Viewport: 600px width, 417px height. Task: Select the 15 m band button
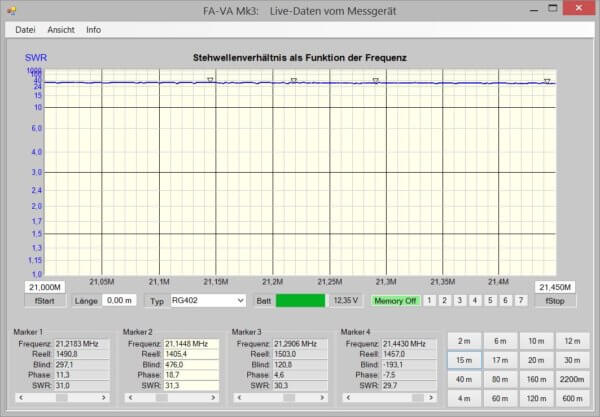click(x=464, y=360)
